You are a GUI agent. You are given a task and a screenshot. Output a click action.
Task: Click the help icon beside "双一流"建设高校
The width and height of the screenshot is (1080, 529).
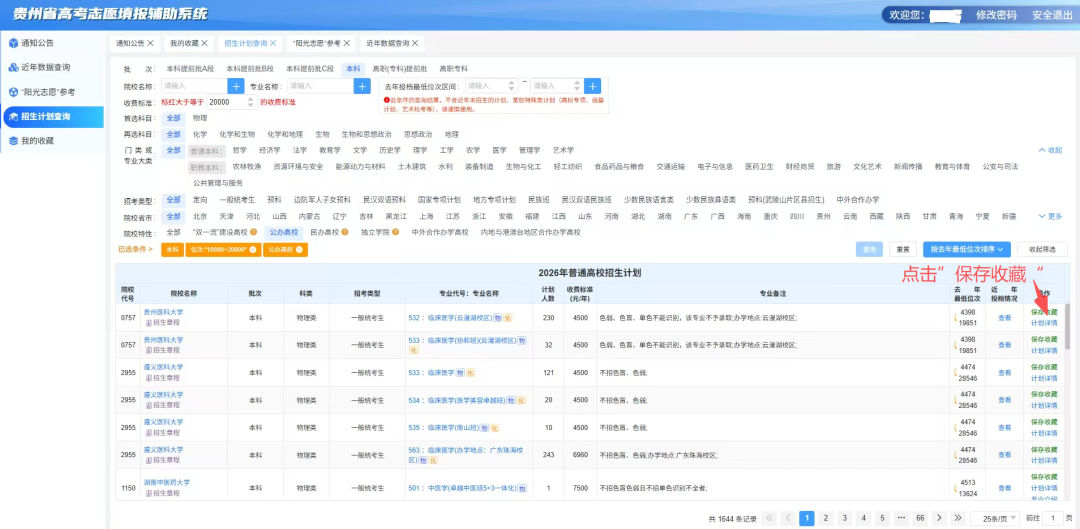pyautogui.click(x=253, y=232)
